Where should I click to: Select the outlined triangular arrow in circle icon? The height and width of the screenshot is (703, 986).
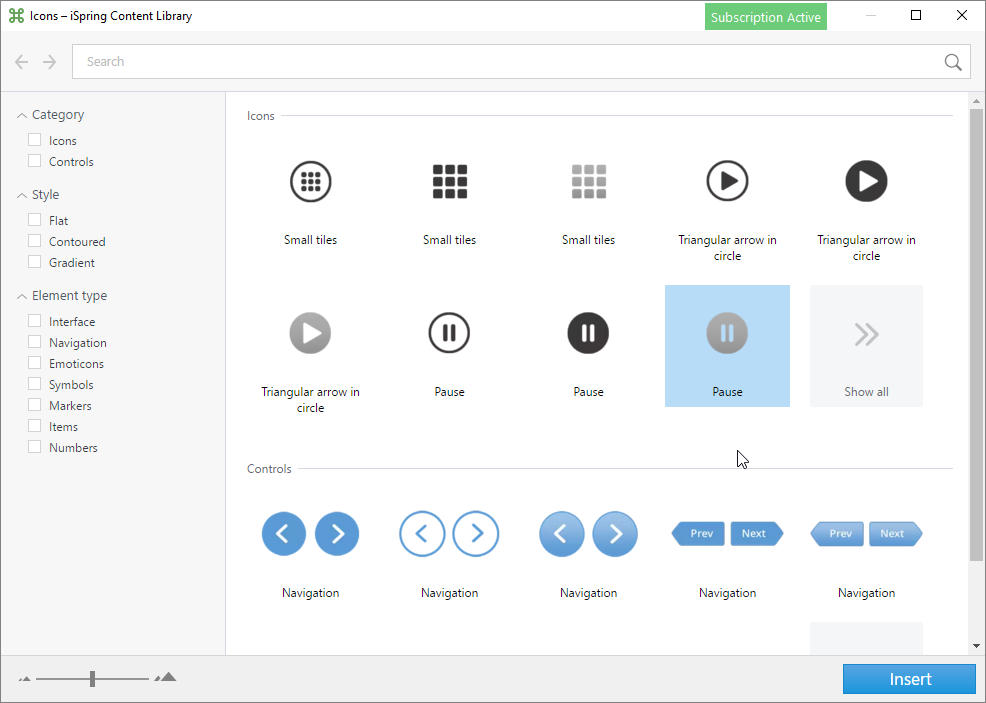tap(727, 181)
